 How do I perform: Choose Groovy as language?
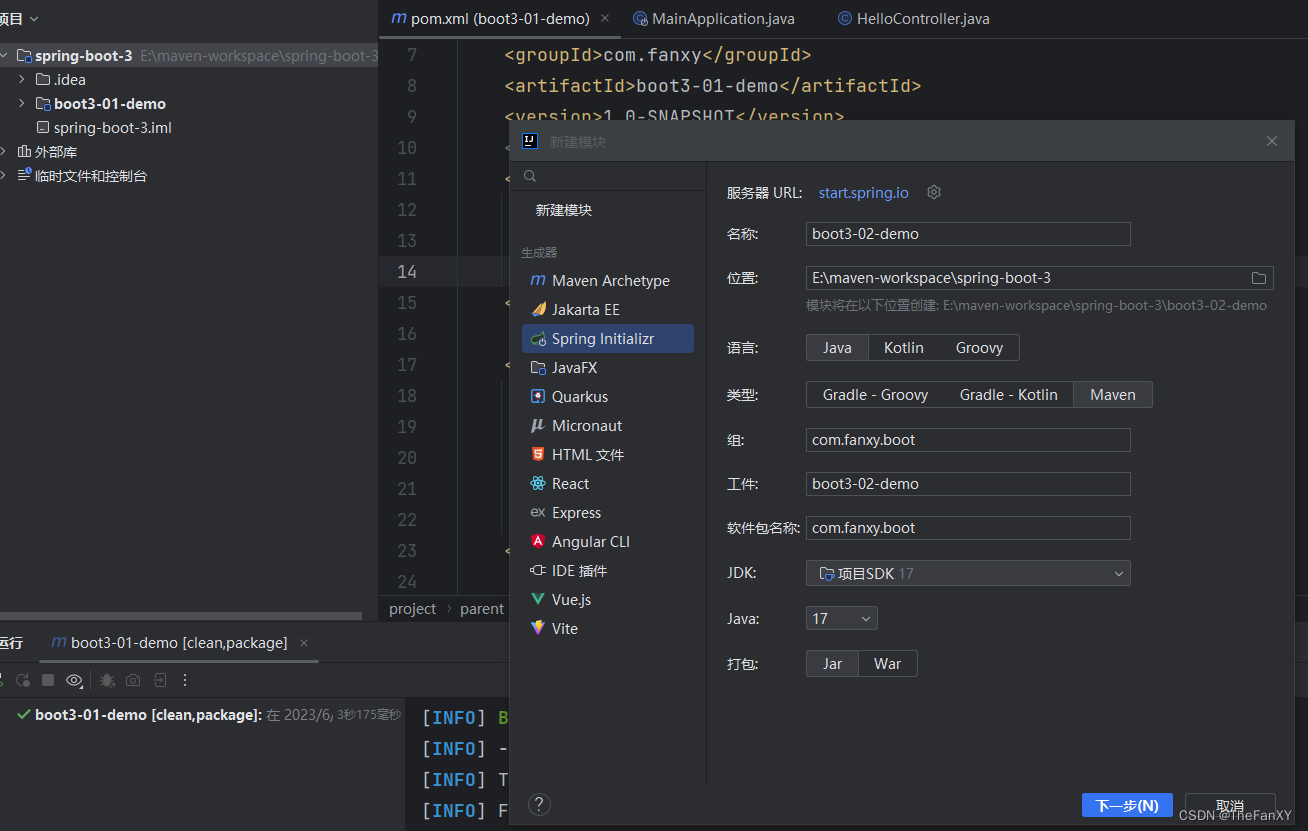tap(979, 348)
